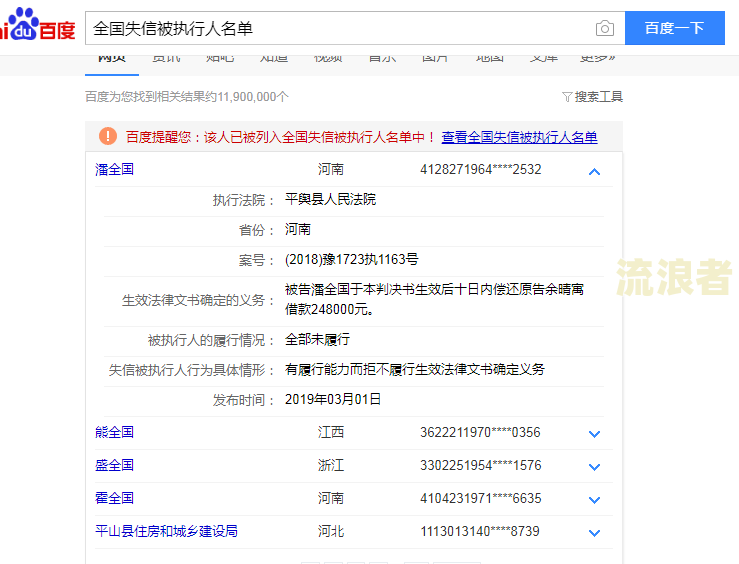Open the 潘全国 name link
This screenshot has width=739, height=564.
(x=115, y=169)
